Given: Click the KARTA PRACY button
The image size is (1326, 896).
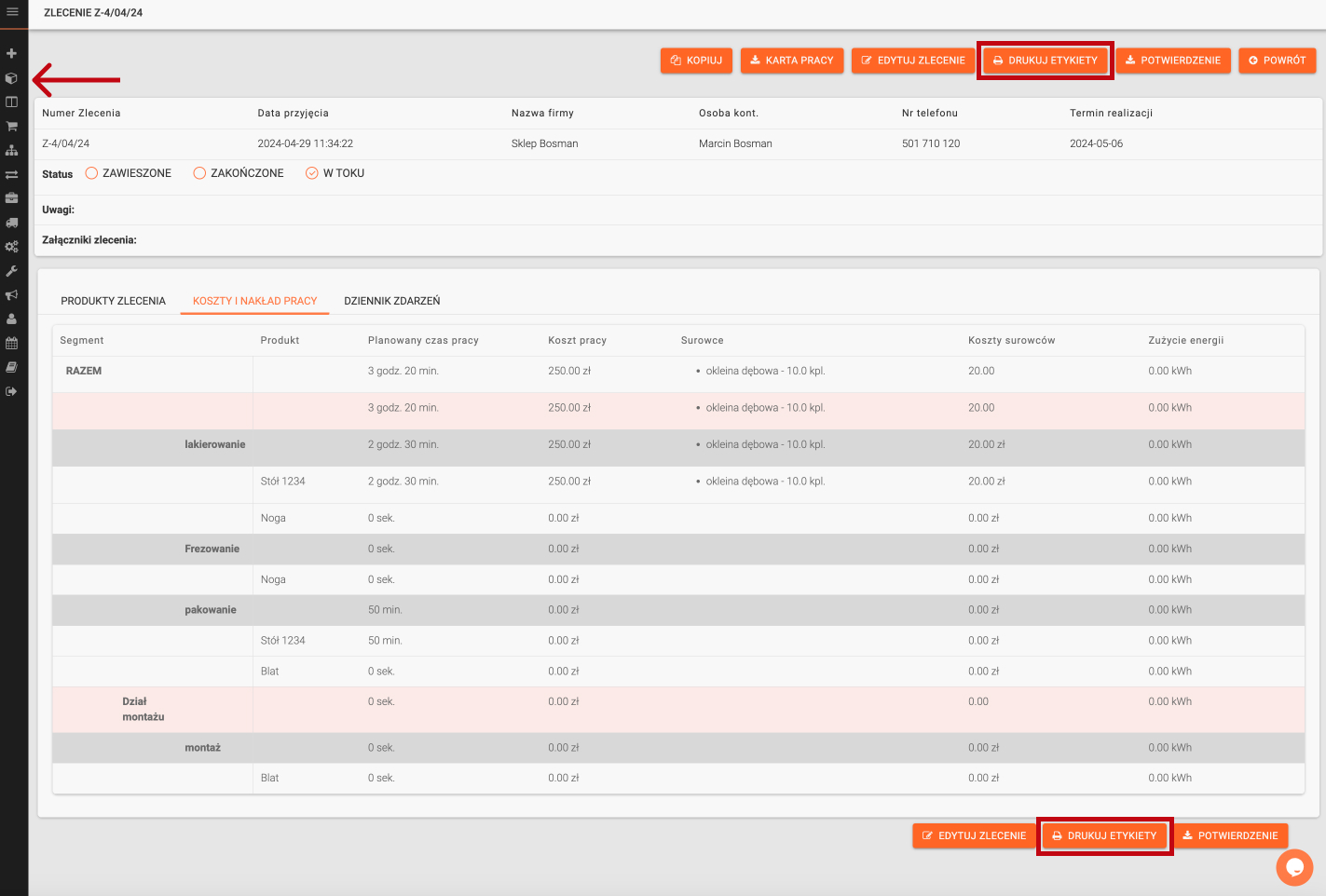Looking at the screenshot, I should 792,61.
